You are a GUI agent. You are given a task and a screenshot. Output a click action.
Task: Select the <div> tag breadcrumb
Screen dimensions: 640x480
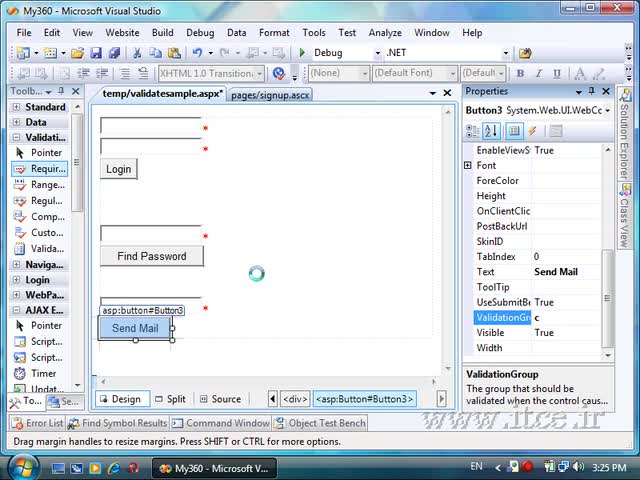pyautogui.click(x=295, y=399)
